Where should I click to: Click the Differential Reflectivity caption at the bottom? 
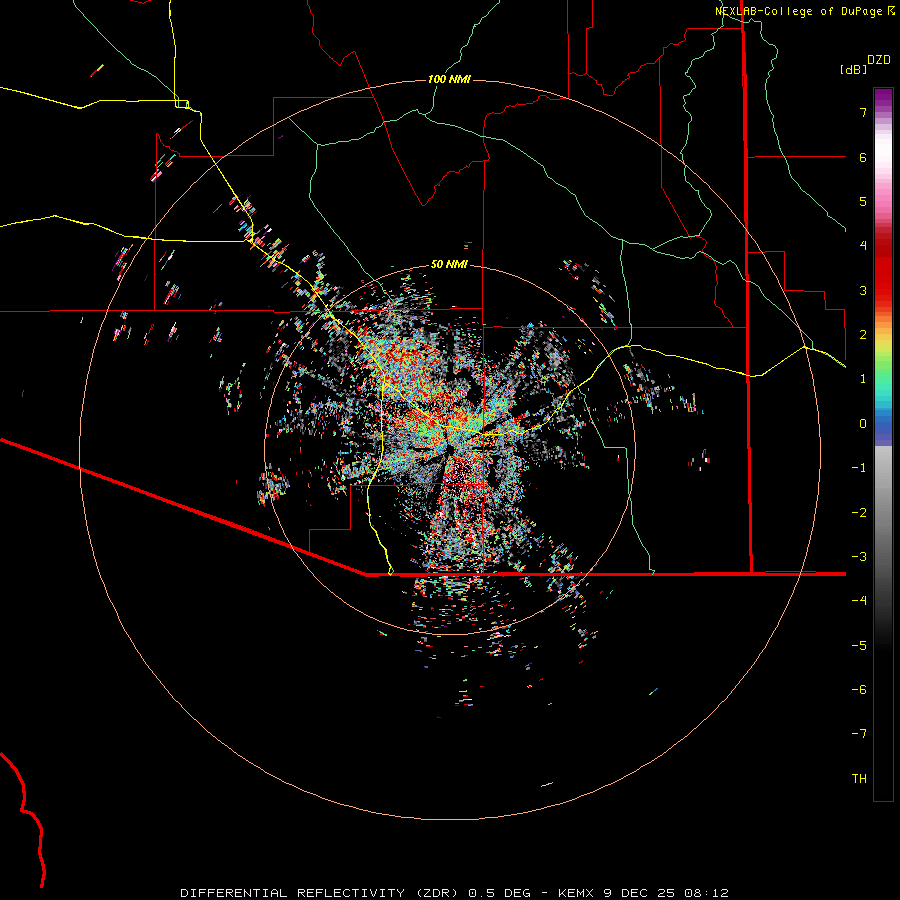pyautogui.click(x=454, y=893)
